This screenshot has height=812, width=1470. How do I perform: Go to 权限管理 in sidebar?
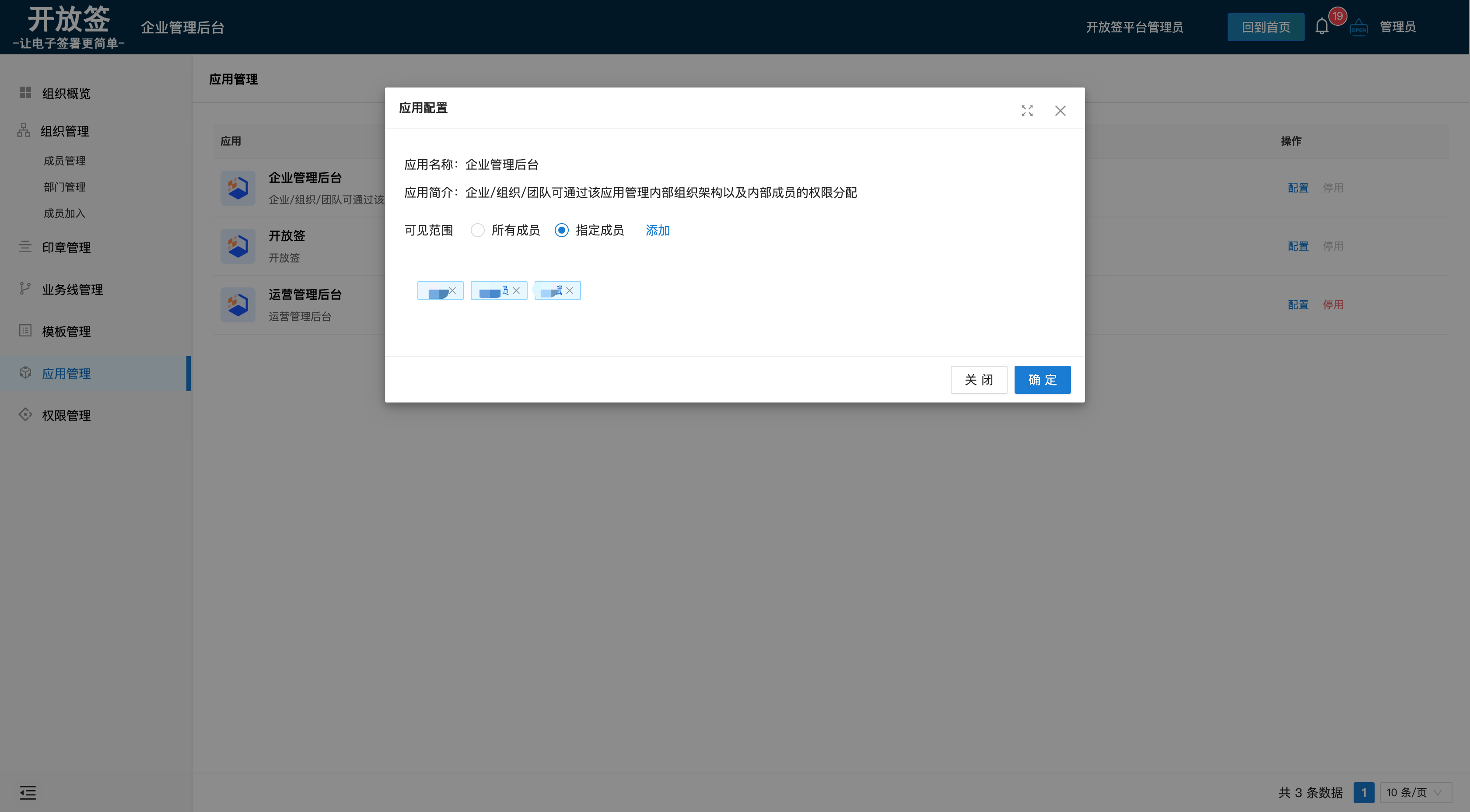click(66, 416)
